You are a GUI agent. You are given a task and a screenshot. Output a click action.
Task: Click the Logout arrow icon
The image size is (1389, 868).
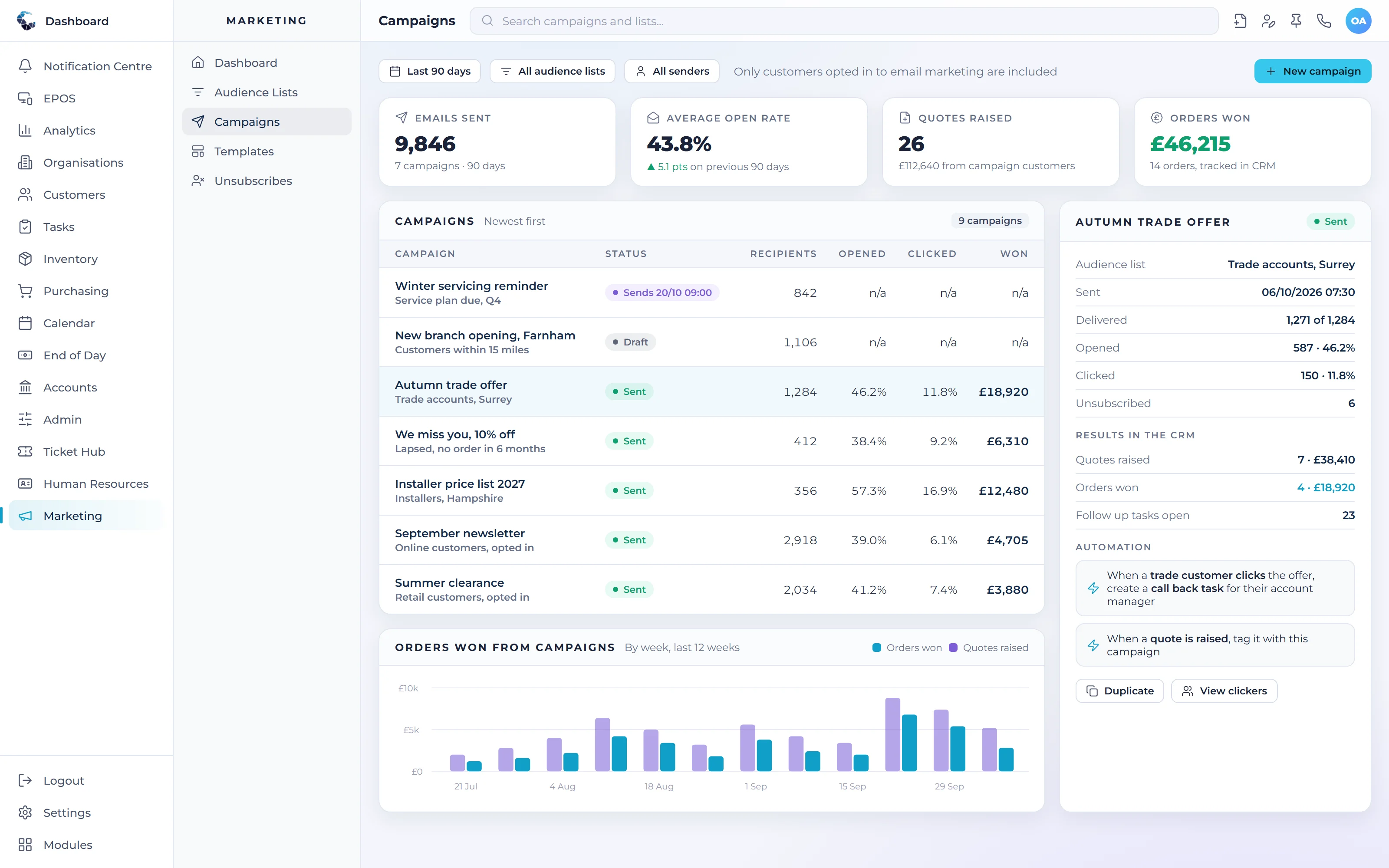[x=25, y=780]
